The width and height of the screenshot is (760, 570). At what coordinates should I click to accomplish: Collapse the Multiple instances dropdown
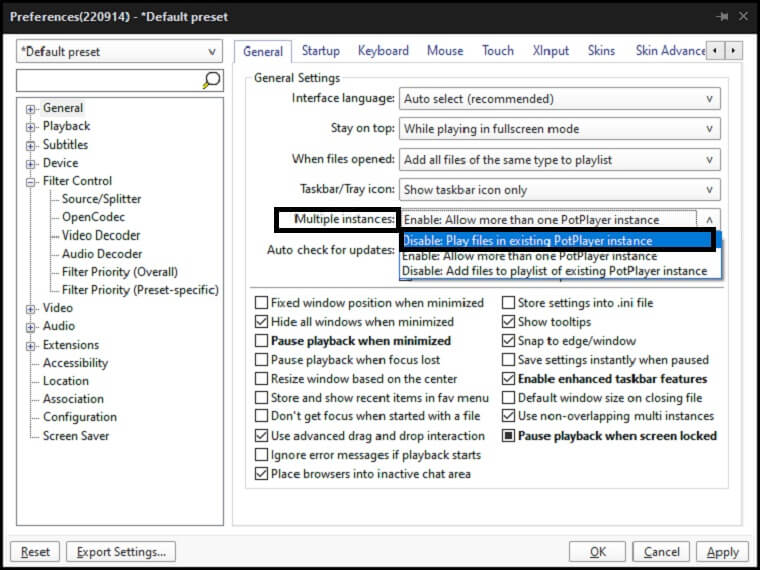(x=709, y=220)
